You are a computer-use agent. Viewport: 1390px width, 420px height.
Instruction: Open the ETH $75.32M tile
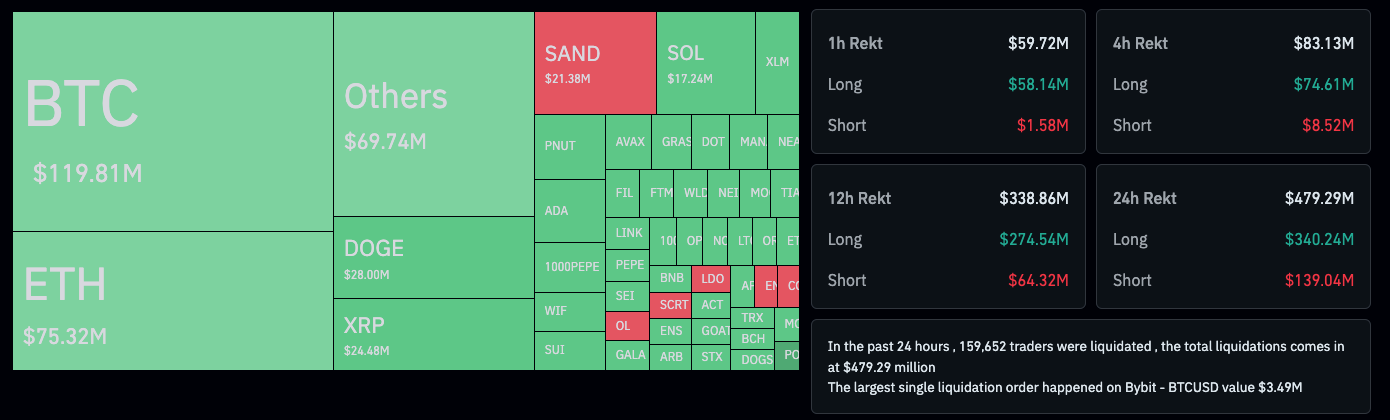(172, 301)
